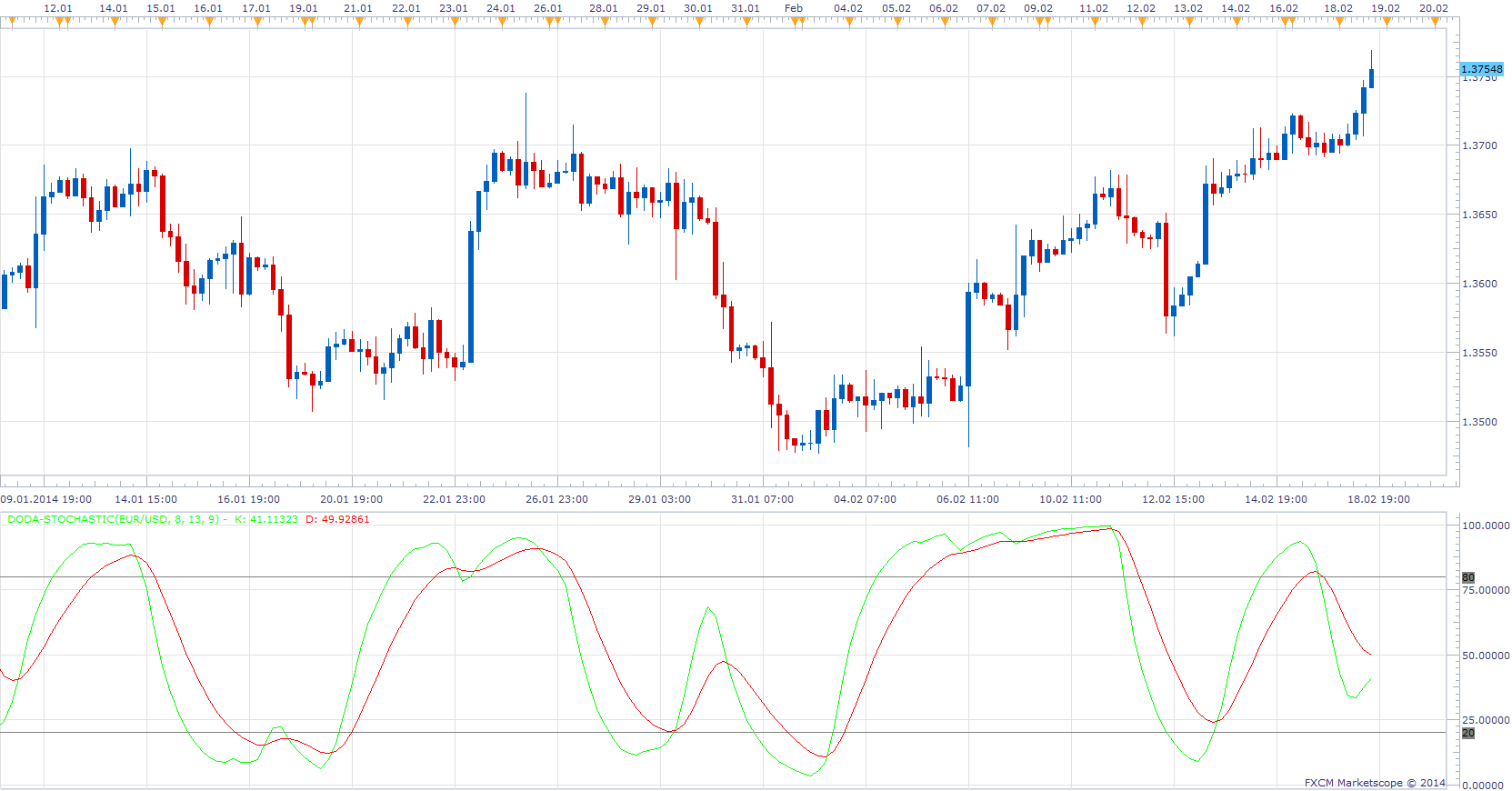Viewport: 1512px width, 791px height.
Task: Click the 1.3700 price axis label
Action: coord(1479,145)
